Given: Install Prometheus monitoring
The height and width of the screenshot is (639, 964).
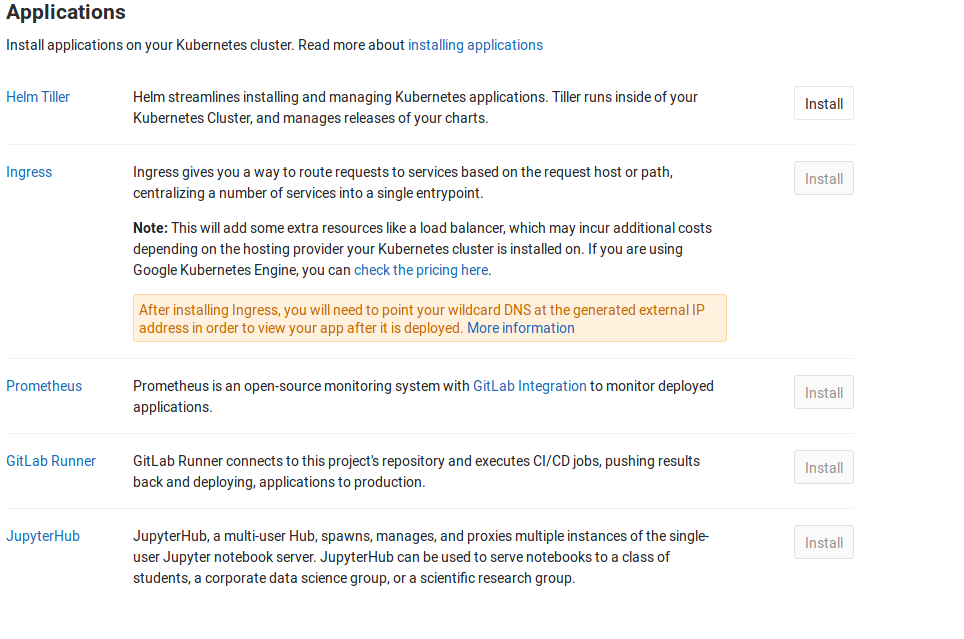Looking at the screenshot, I should (822, 392).
